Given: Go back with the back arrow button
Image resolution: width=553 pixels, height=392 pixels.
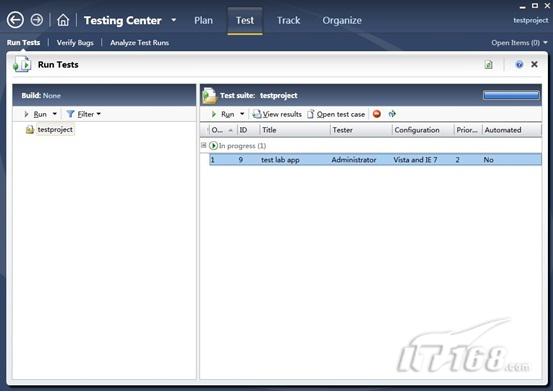Looking at the screenshot, I should 15,20.
